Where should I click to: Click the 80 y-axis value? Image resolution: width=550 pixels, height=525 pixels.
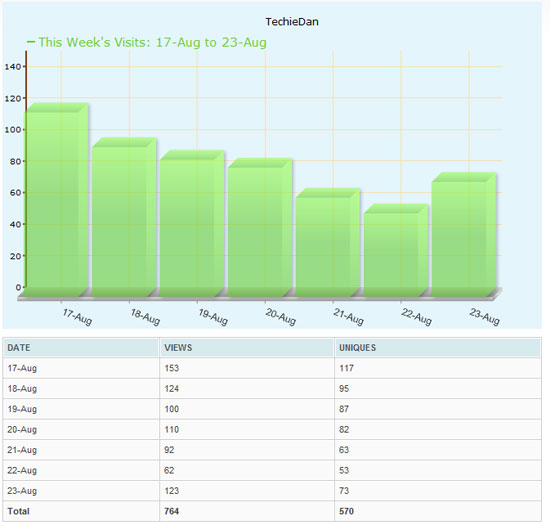tap(15, 162)
